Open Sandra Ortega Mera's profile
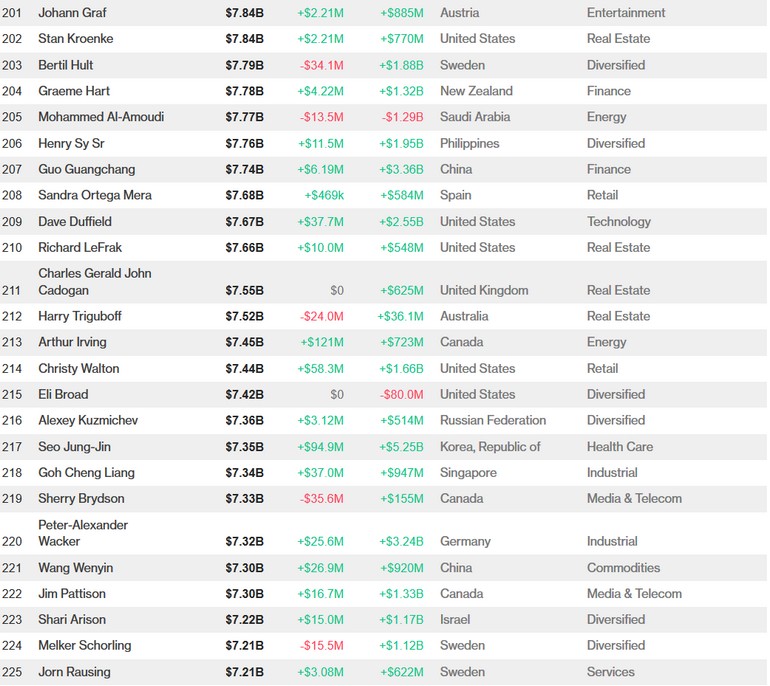Screen dimensions: 770x686 [x=95, y=195]
